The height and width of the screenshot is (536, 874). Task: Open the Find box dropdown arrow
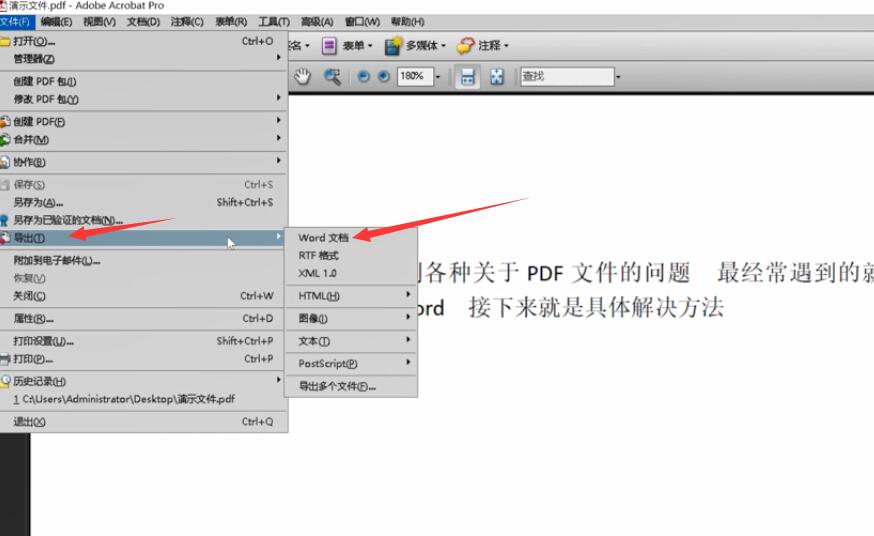click(x=618, y=77)
